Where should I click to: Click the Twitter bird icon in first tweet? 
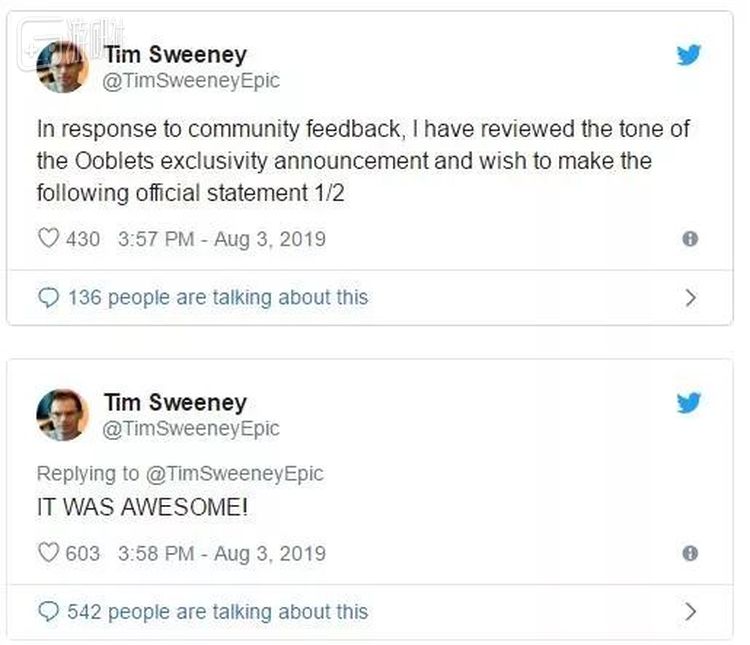[688, 55]
